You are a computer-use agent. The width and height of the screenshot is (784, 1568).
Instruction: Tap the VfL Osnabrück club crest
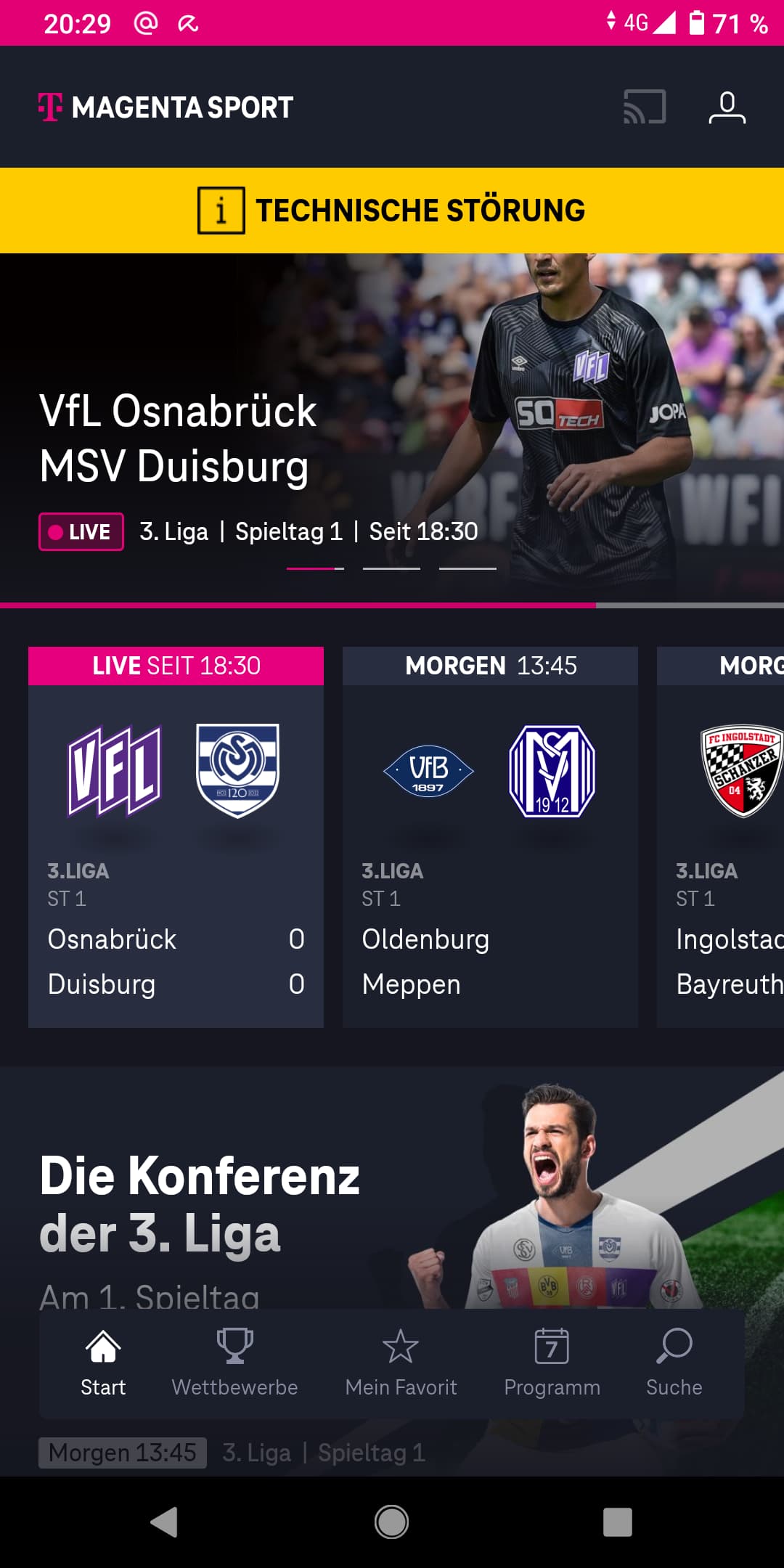115,770
